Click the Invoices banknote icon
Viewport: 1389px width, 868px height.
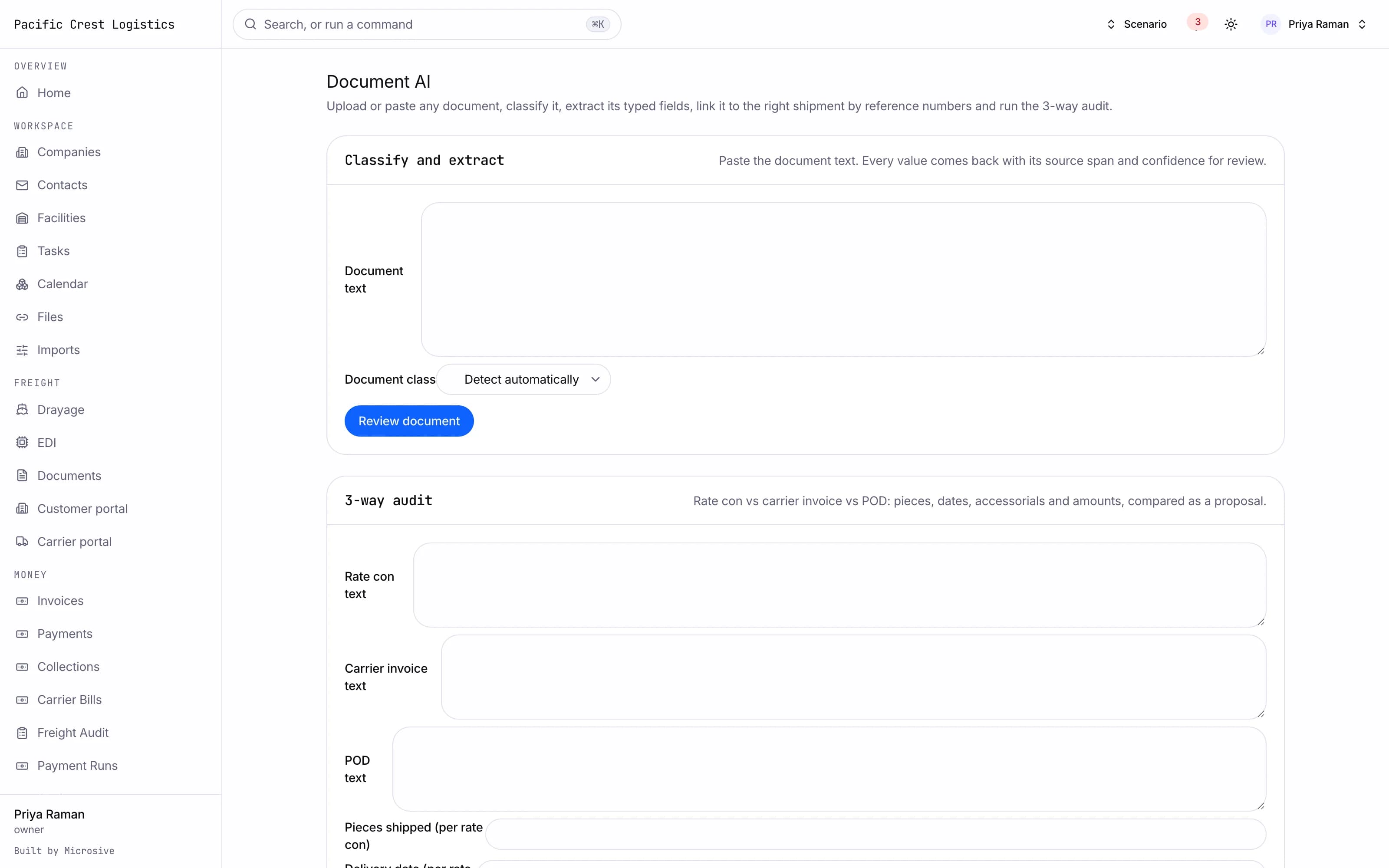pyautogui.click(x=22, y=601)
